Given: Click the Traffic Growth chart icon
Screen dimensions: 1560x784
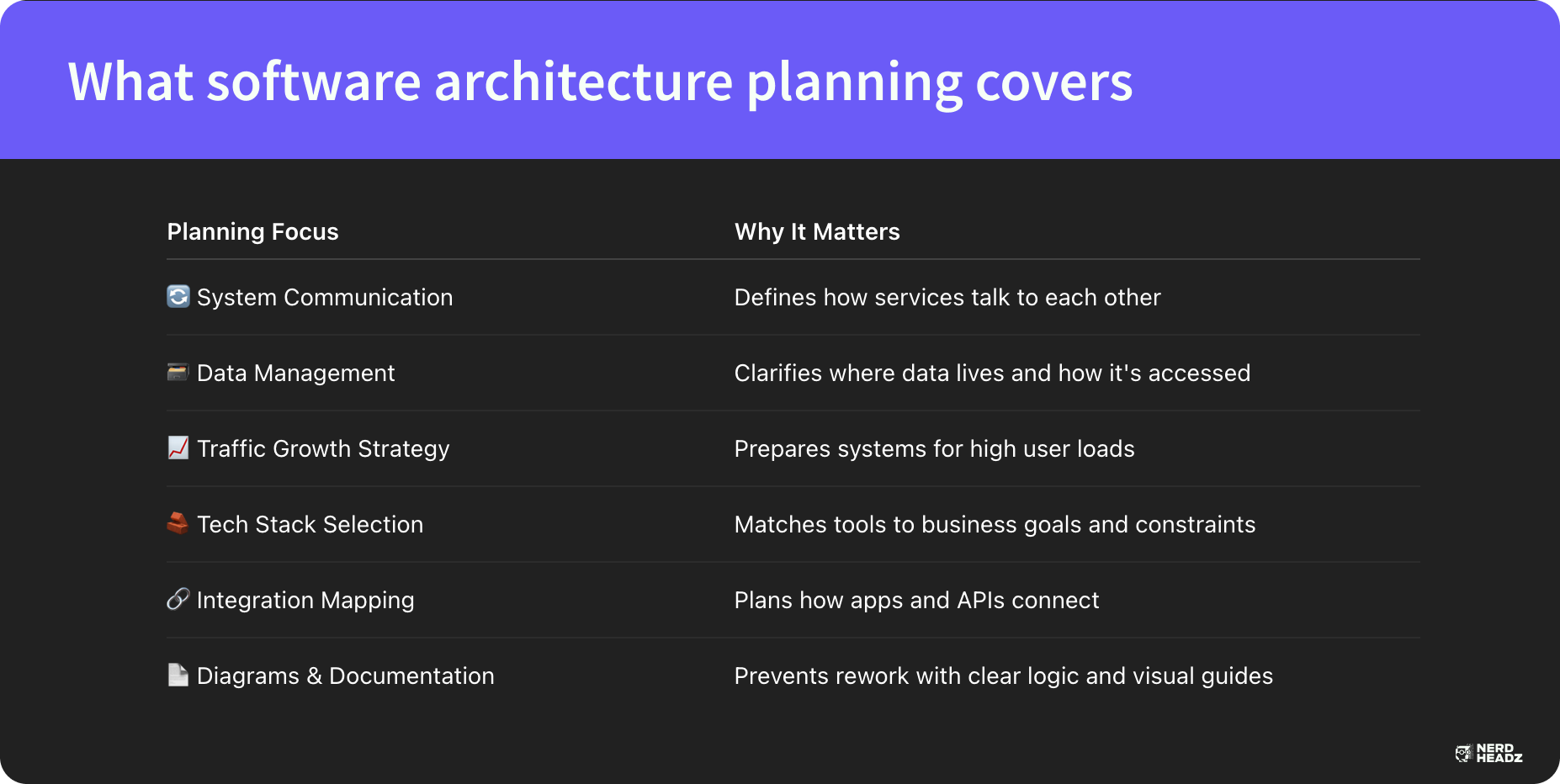Looking at the screenshot, I should 178,448.
